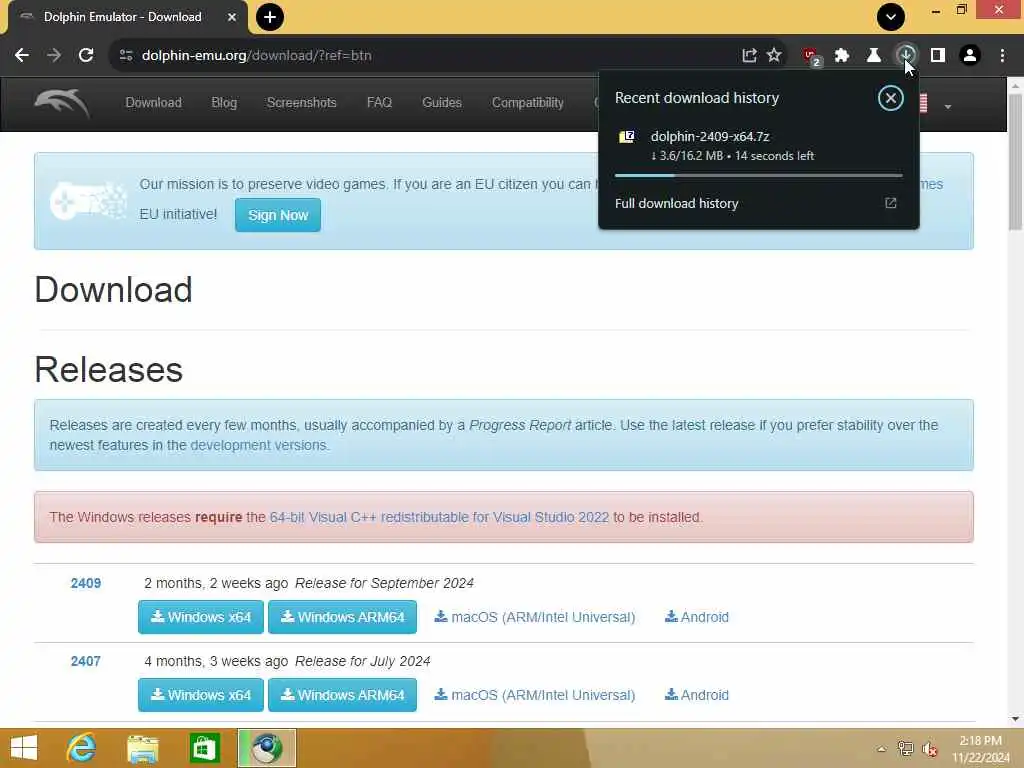1024x768 pixels.
Task: Open the Extensions puzzle-piece menu
Action: pyautogui.click(x=842, y=56)
